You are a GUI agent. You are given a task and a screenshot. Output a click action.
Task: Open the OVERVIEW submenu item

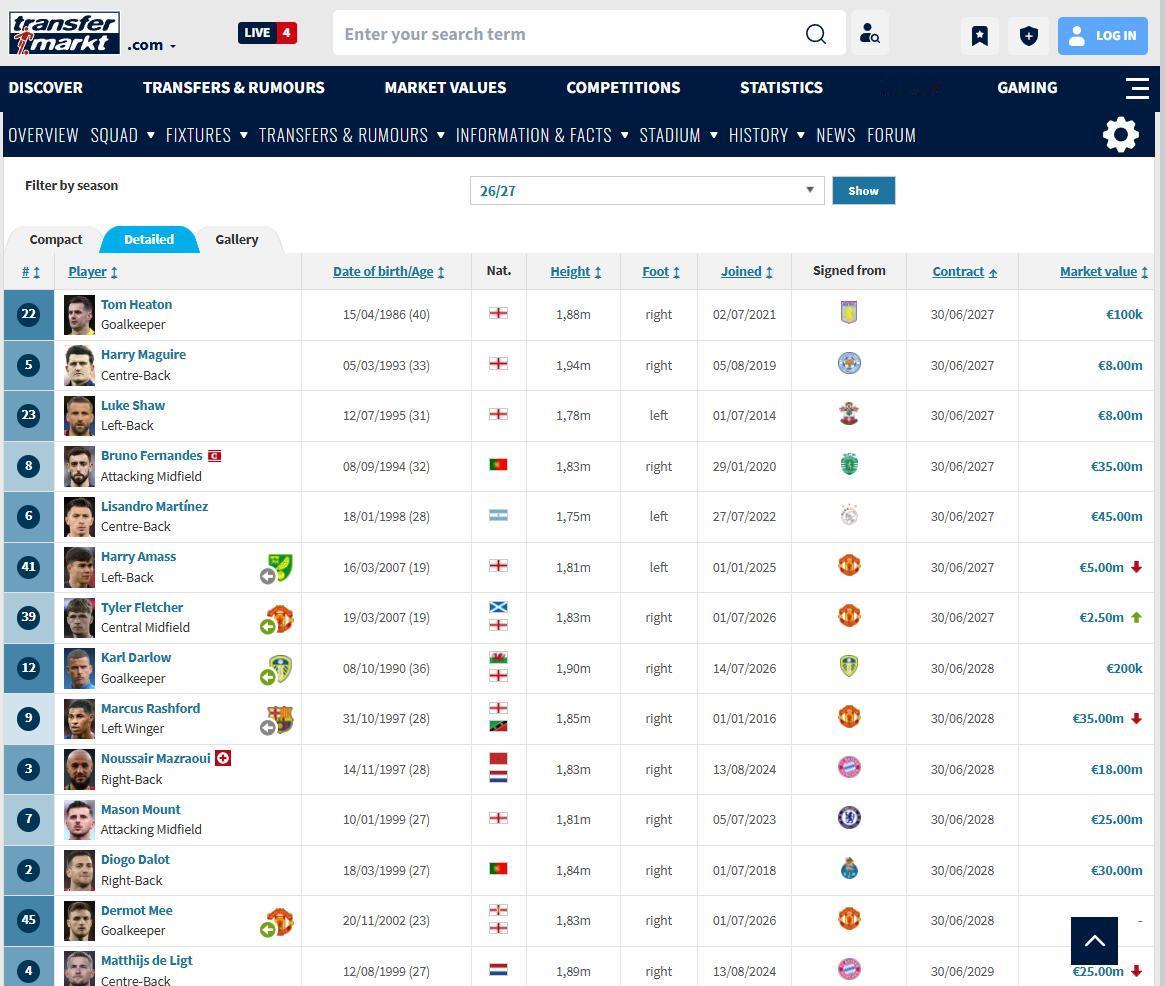[x=43, y=135]
